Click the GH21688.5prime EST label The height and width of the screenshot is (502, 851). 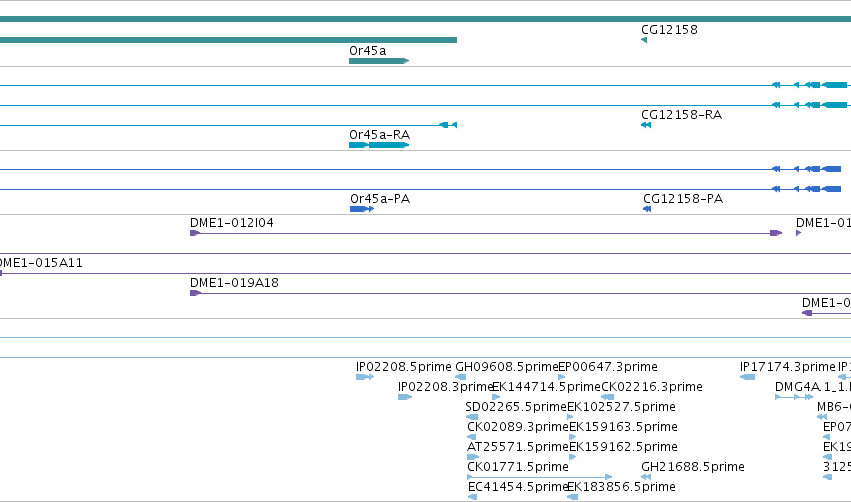pyautogui.click(x=693, y=467)
